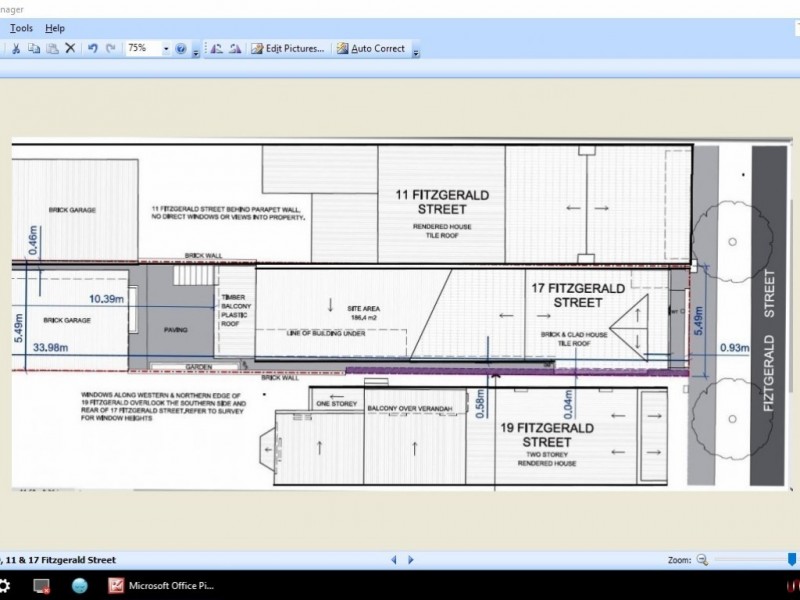Open Help via the question mark icon
Image resolution: width=800 pixels, height=600 pixels.
pos(181,48)
